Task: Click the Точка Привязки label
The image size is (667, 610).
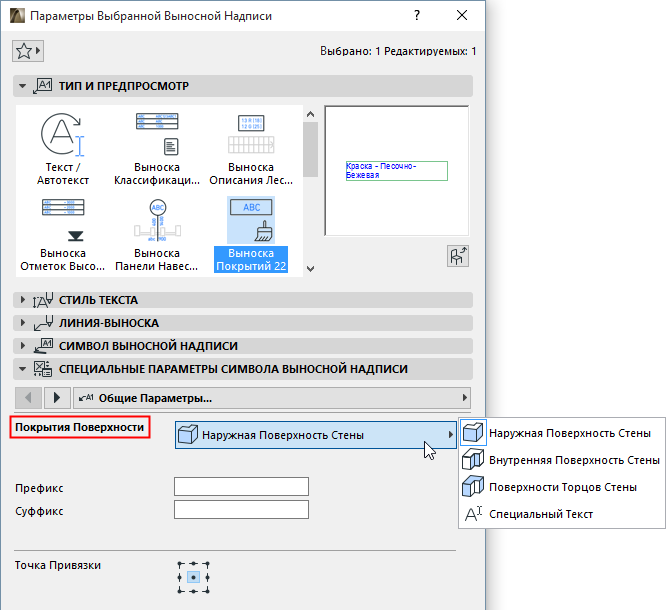Action: point(58,565)
